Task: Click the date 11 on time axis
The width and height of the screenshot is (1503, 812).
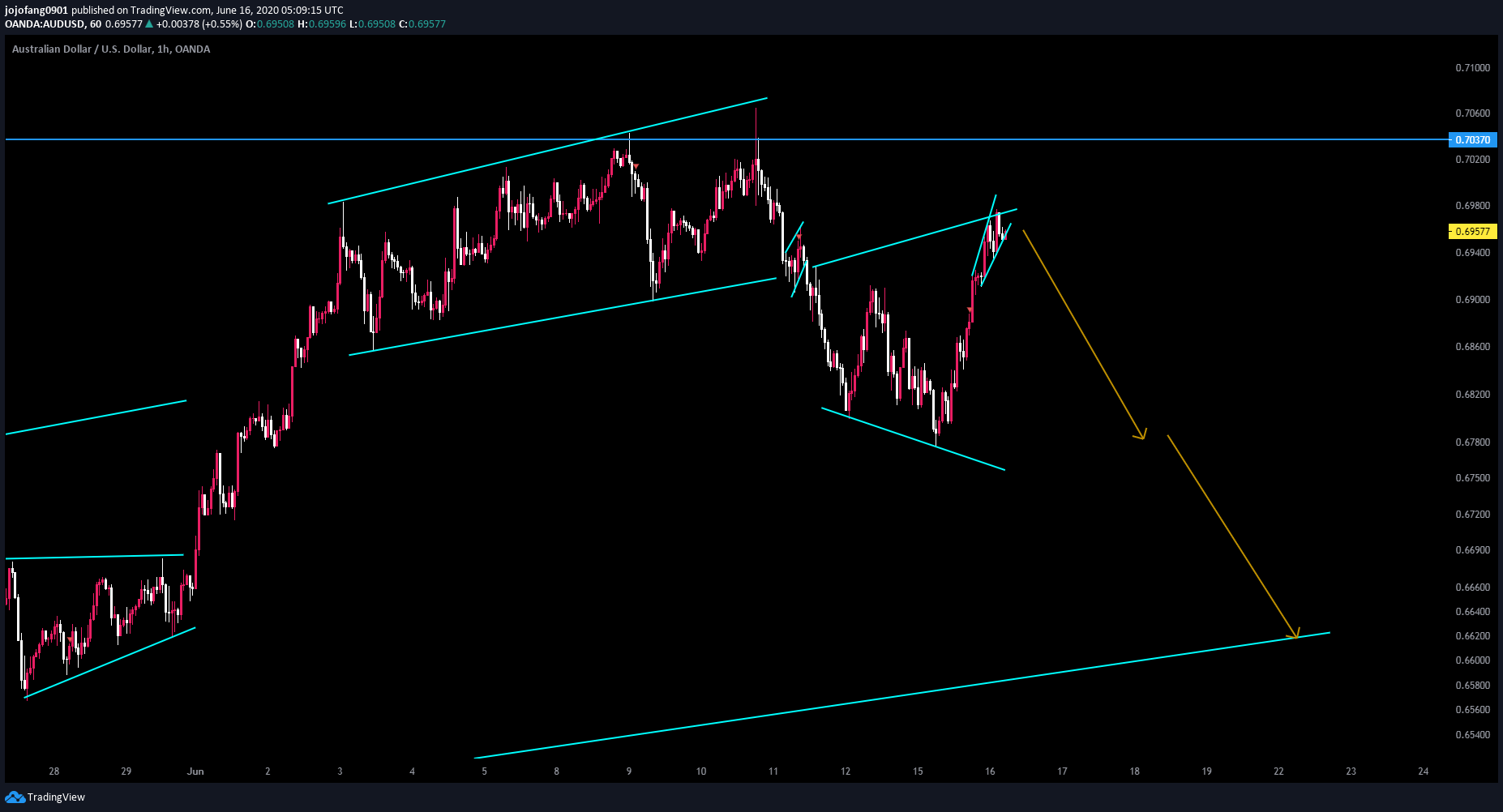Action: pyautogui.click(x=773, y=771)
